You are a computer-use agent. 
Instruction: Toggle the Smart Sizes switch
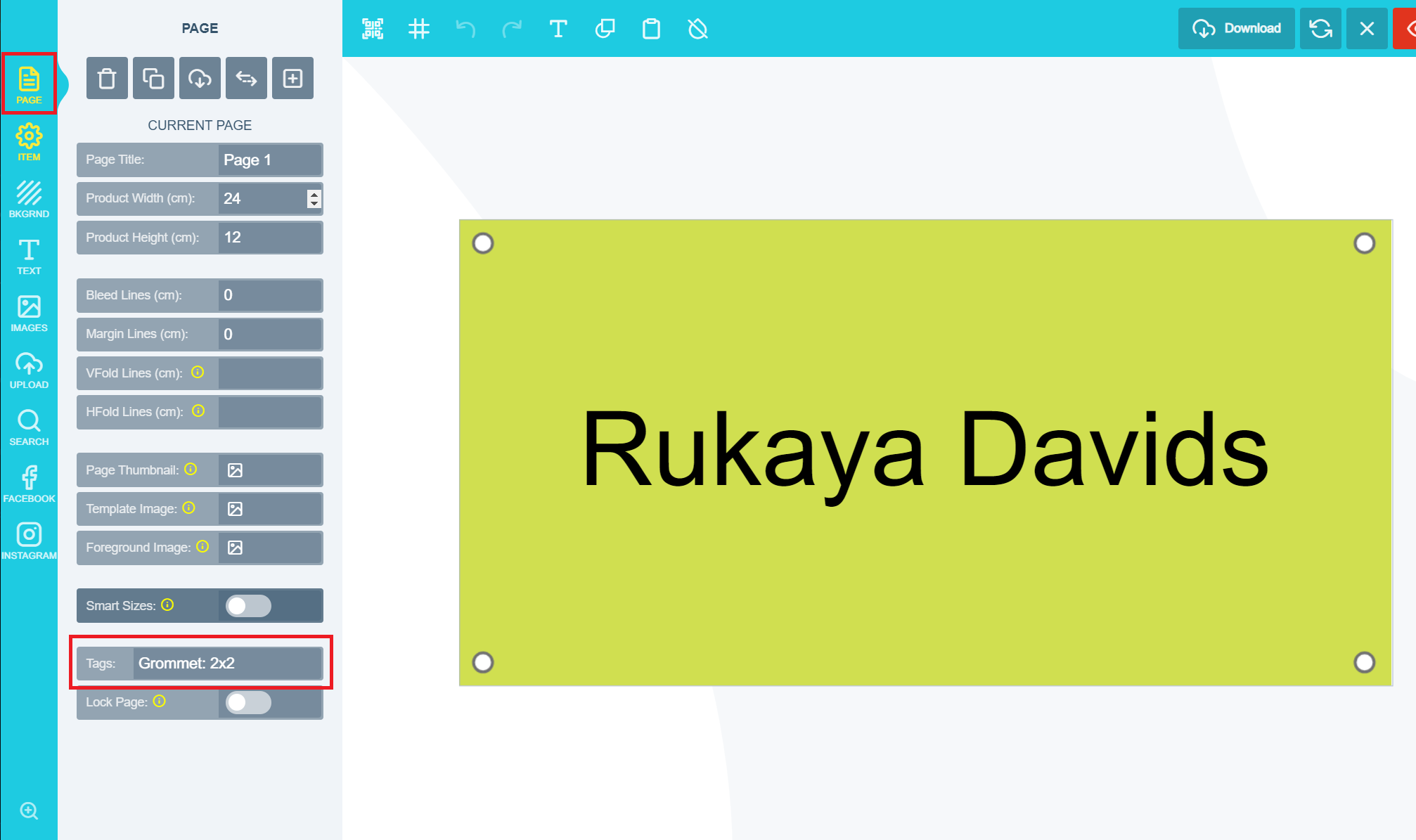tap(248, 606)
